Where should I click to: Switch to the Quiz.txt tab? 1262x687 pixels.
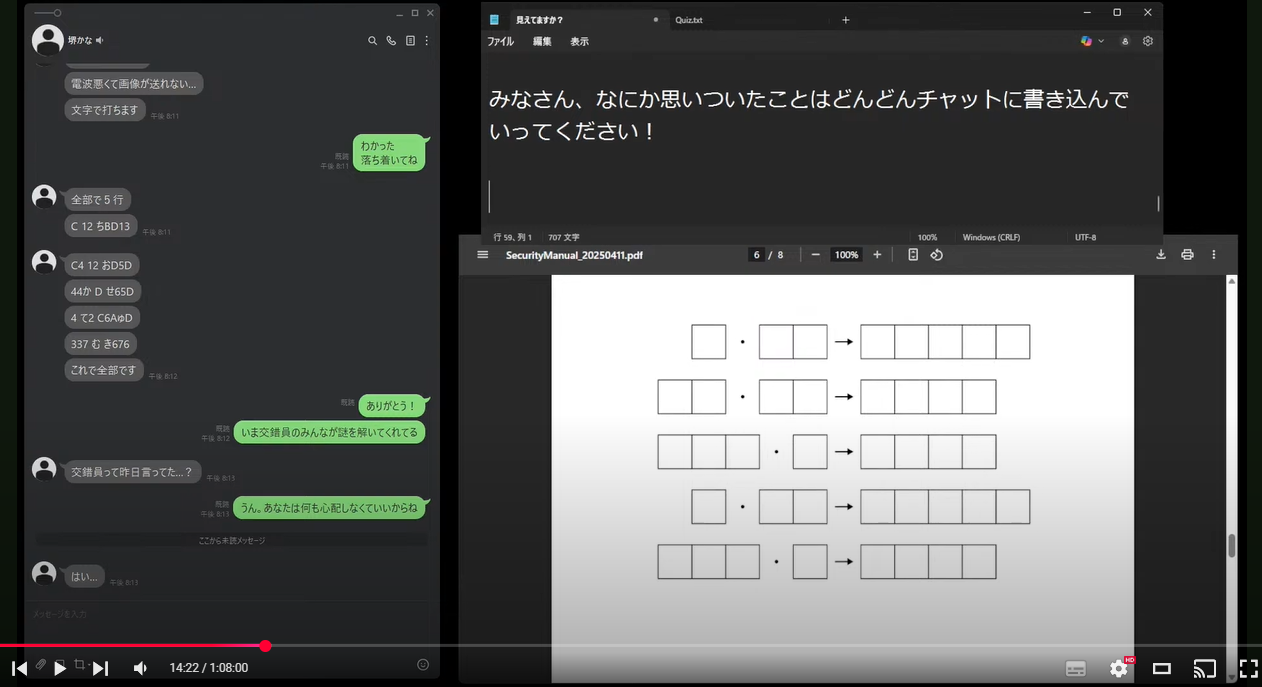[689, 20]
